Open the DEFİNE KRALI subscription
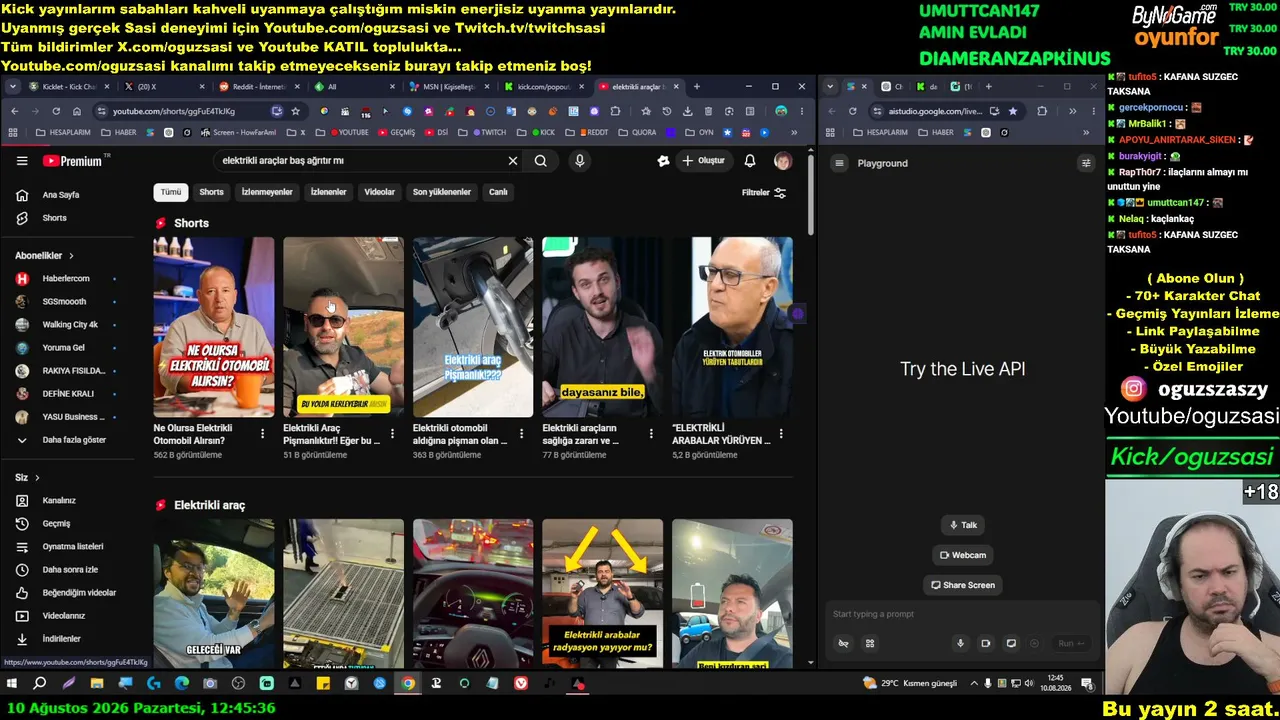The image size is (1280, 720). pos(66,394)
